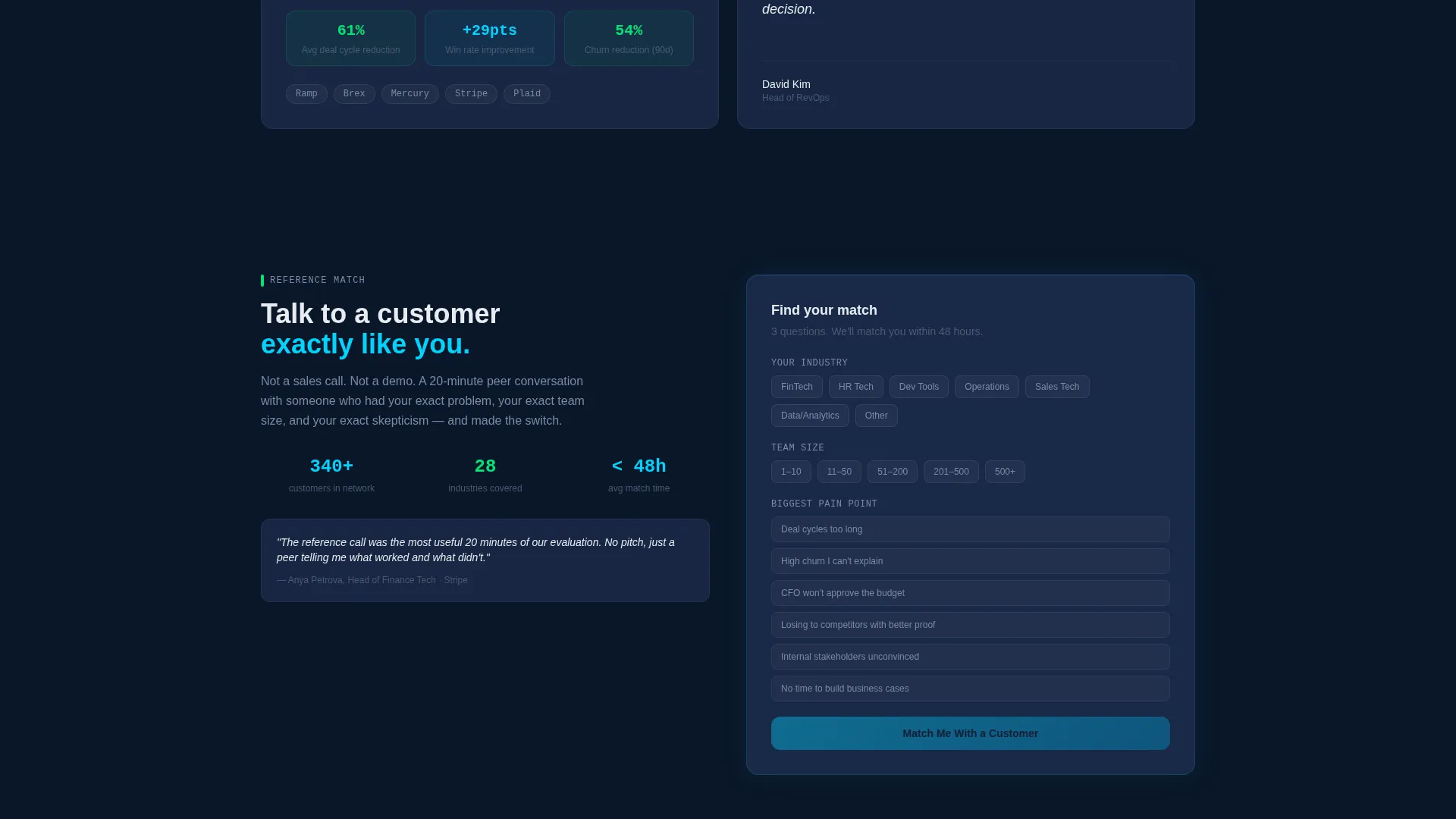Click the Head of RevOps title
Viewport: 1456px width, 819px height.
pos(795,98)
